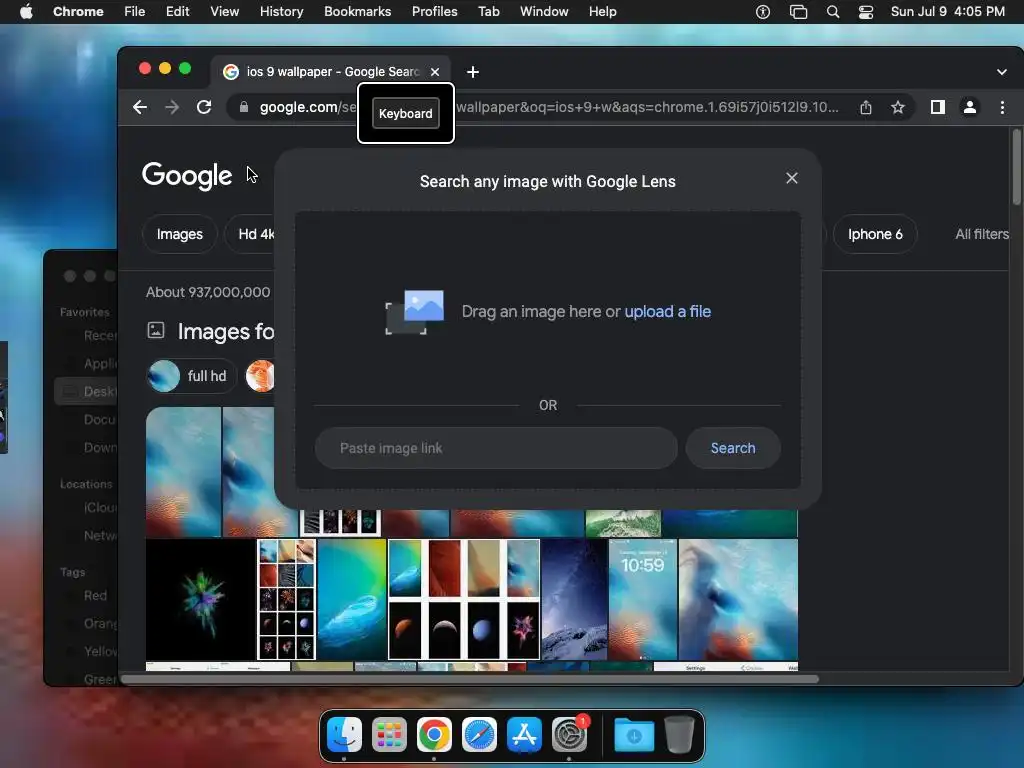Close the ios 9 wallpaper tab
The width and height of the screenshot is (1024, 768).
click(435, 72)
